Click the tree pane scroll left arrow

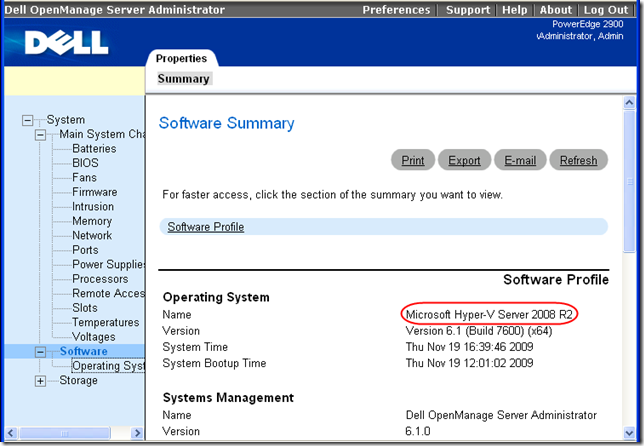click(x=11, y=433)
